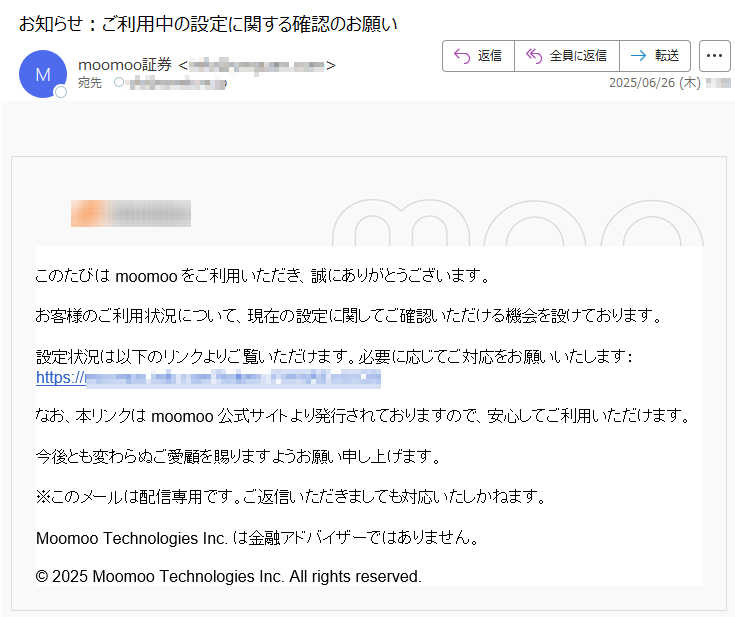Click the recipient presence circle beside 宛先
The width and height of the screenshot is (735, 617).
pos(119,83)
